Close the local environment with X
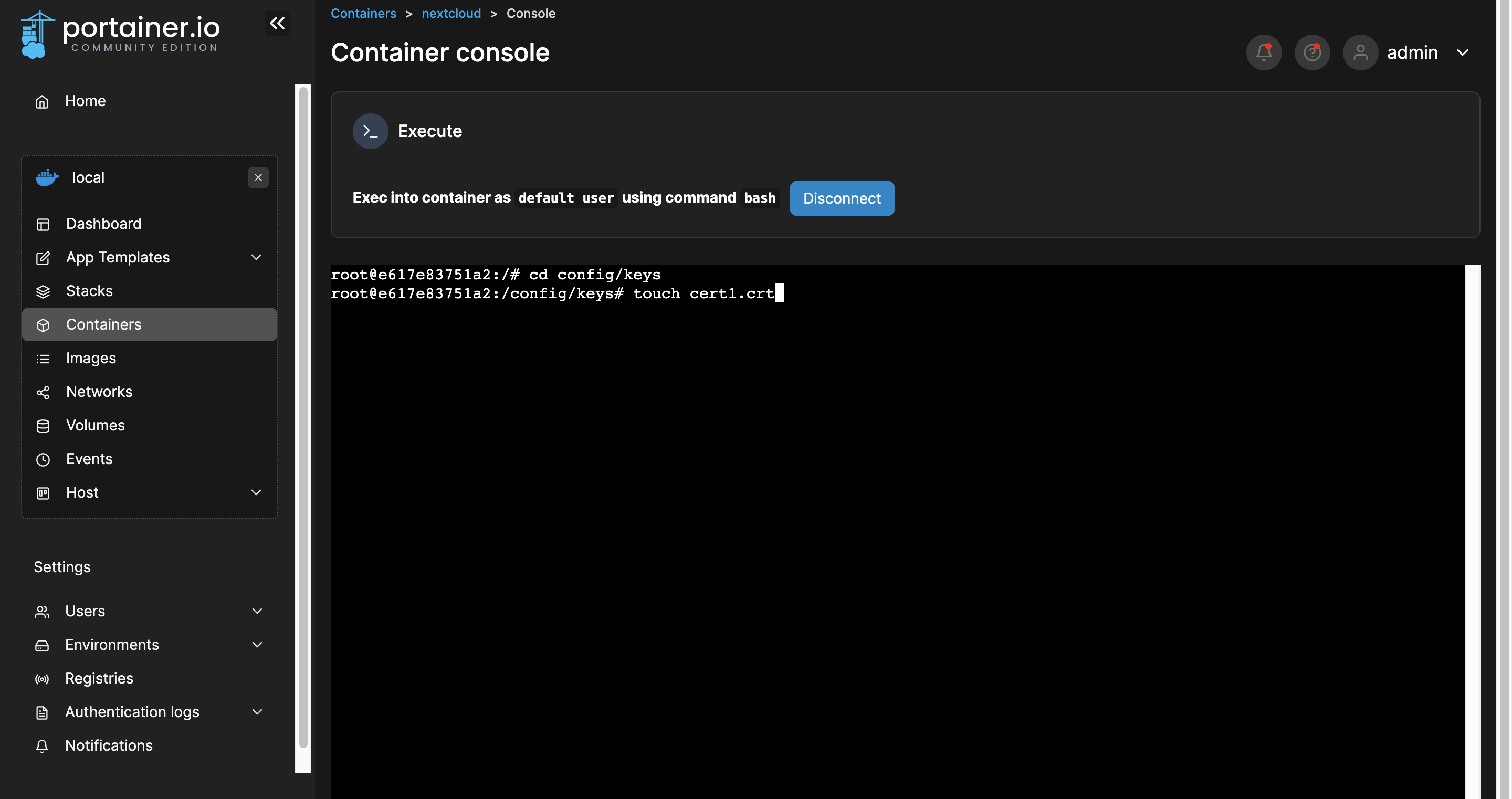This screenshot has height=799, width=1512. 258,177
